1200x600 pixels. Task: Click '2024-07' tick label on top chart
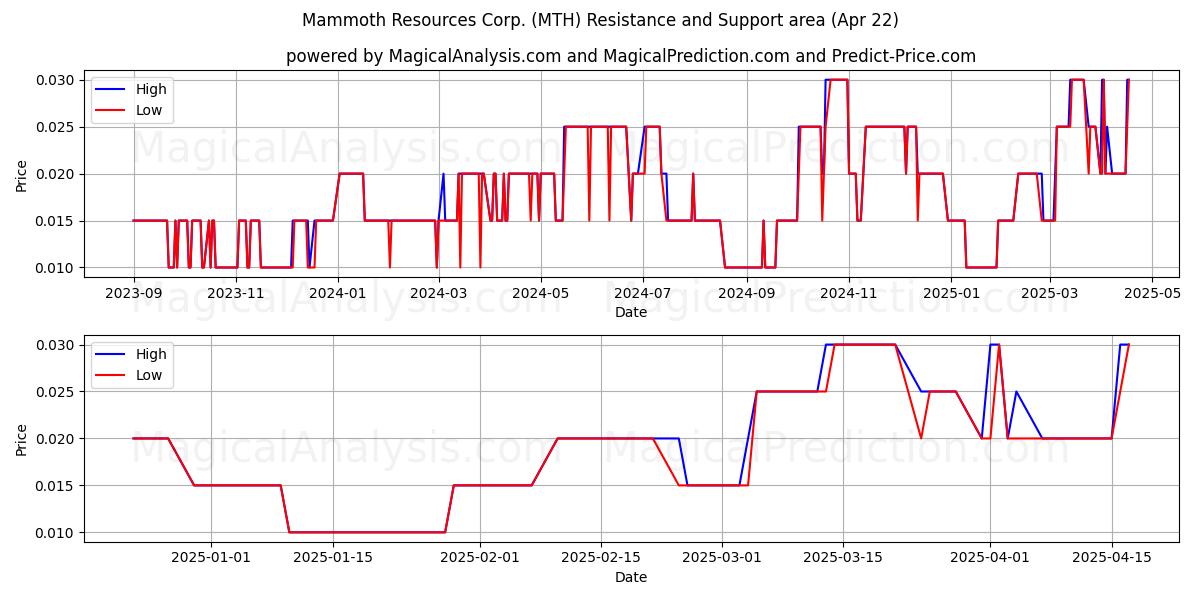(x=642, y=293)
